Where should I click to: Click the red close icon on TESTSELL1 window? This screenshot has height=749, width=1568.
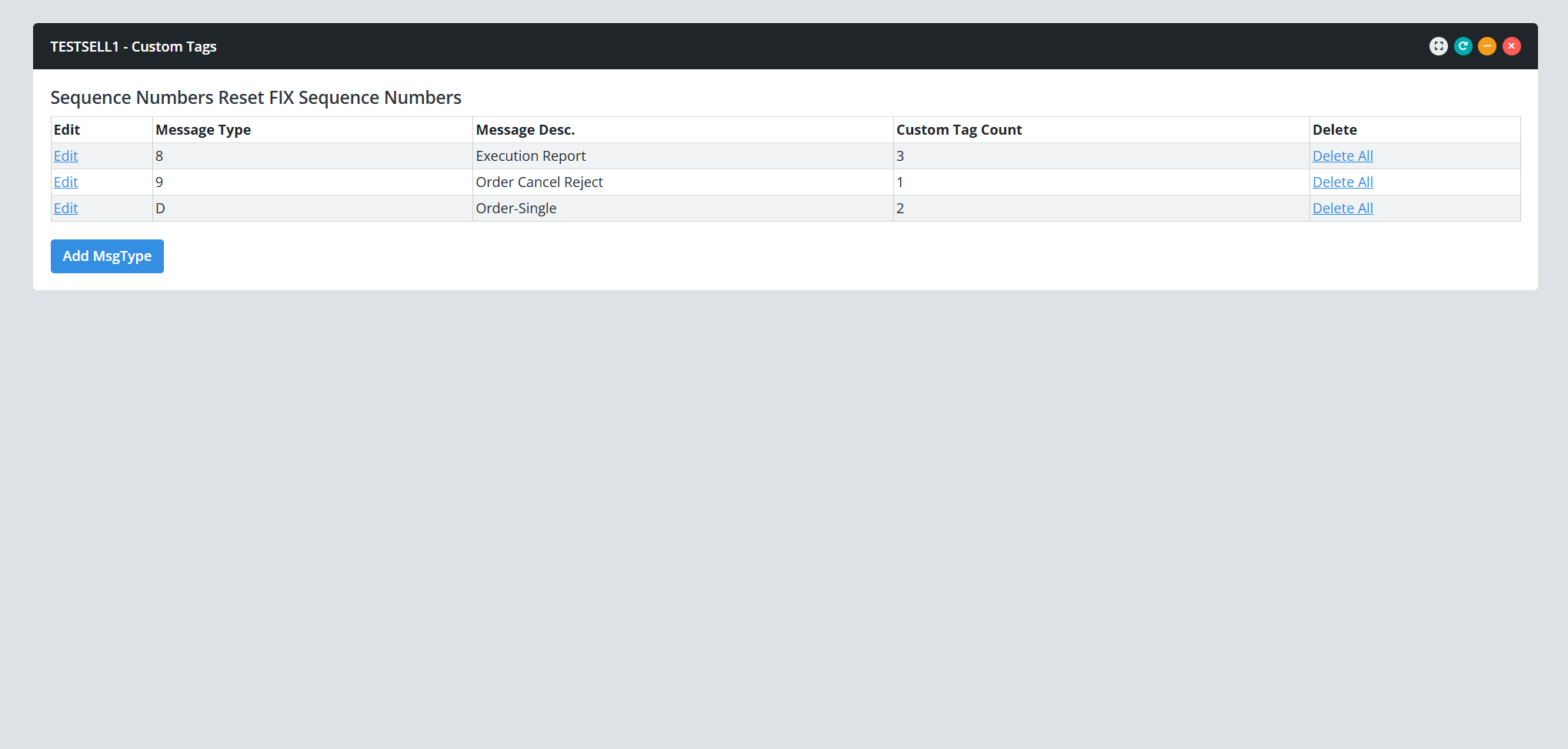(1512, 46)
